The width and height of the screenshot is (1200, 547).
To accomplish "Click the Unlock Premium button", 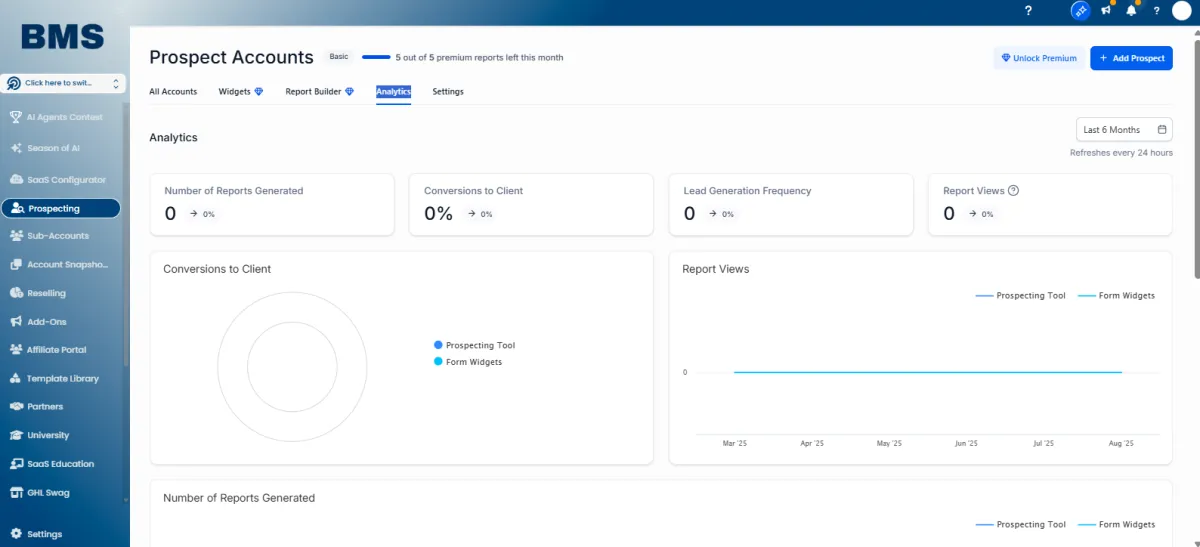I will pyautogui.click(x=1038, y=58).
